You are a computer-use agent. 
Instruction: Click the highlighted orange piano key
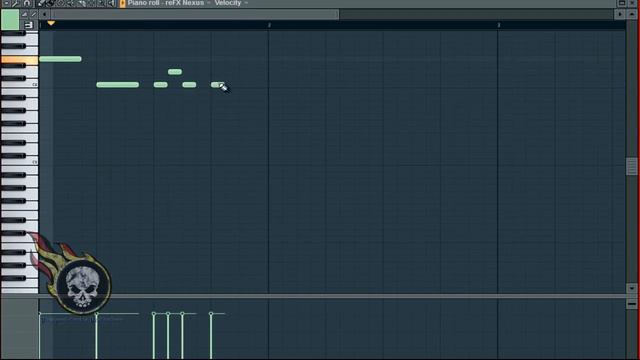[20, 60]
